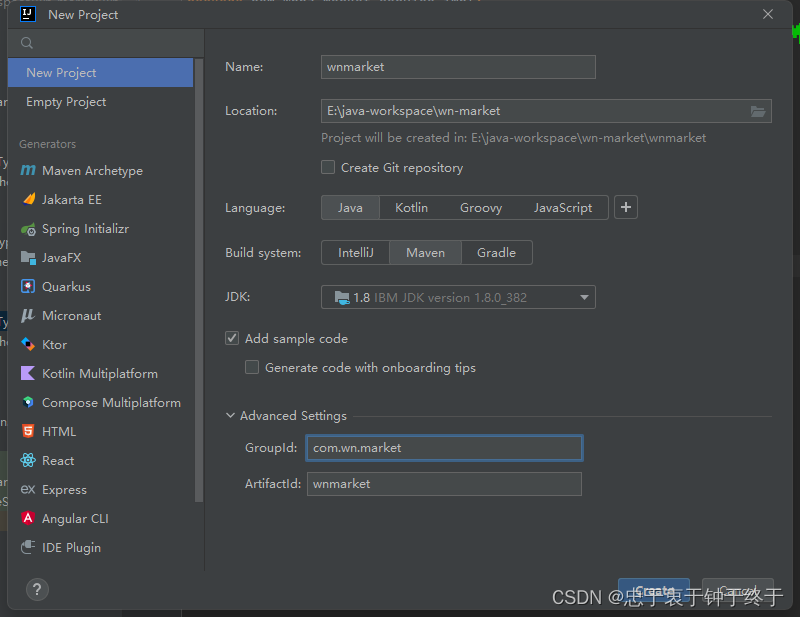Open help with the question mark button
Screen dimensions: 800x617
click(37, 590)
